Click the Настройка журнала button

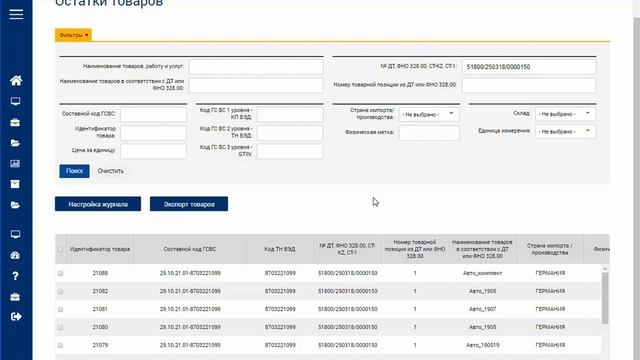[98, 204]
